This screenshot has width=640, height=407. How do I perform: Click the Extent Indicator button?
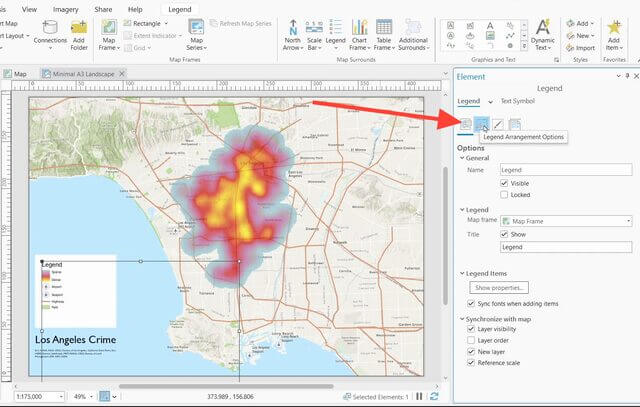coord(152,36)
